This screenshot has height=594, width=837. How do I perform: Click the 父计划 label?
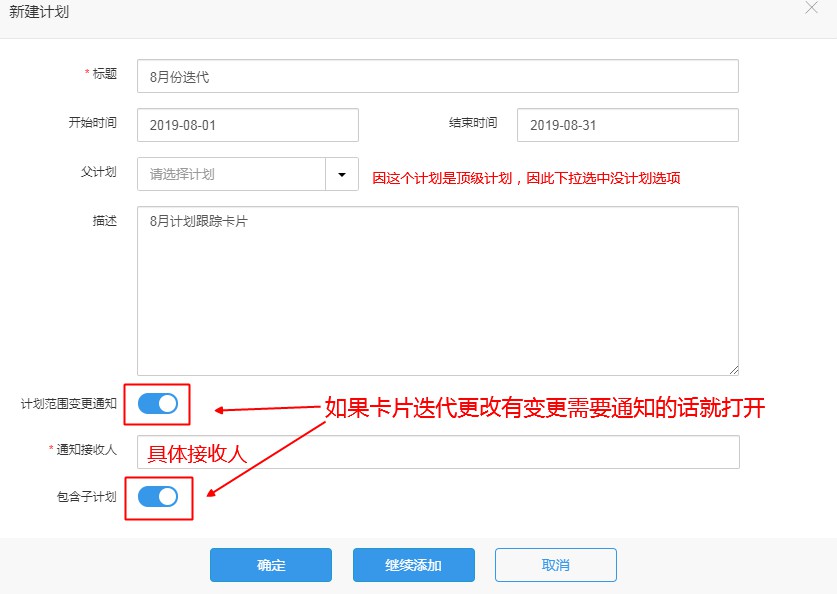point(99,172)
